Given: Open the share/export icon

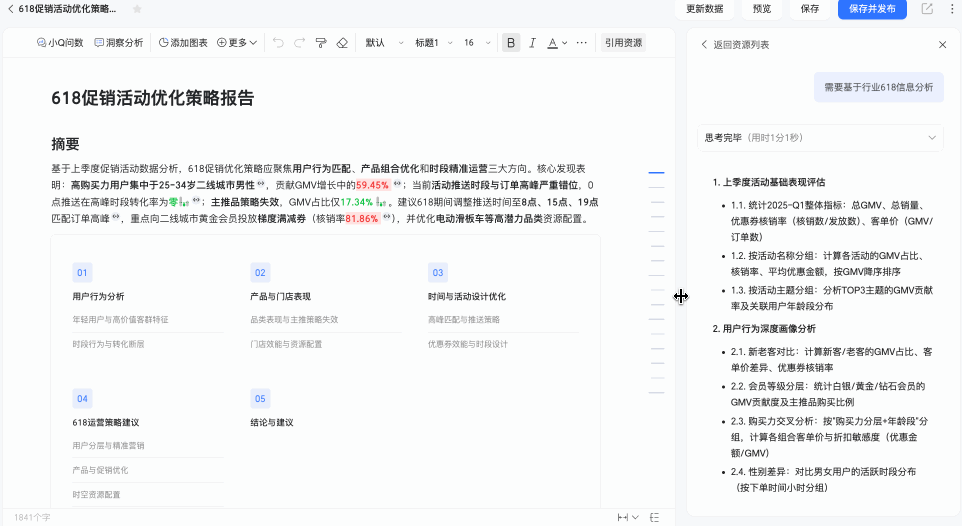Looking at the screenshot, I should [x=927, y=9].
